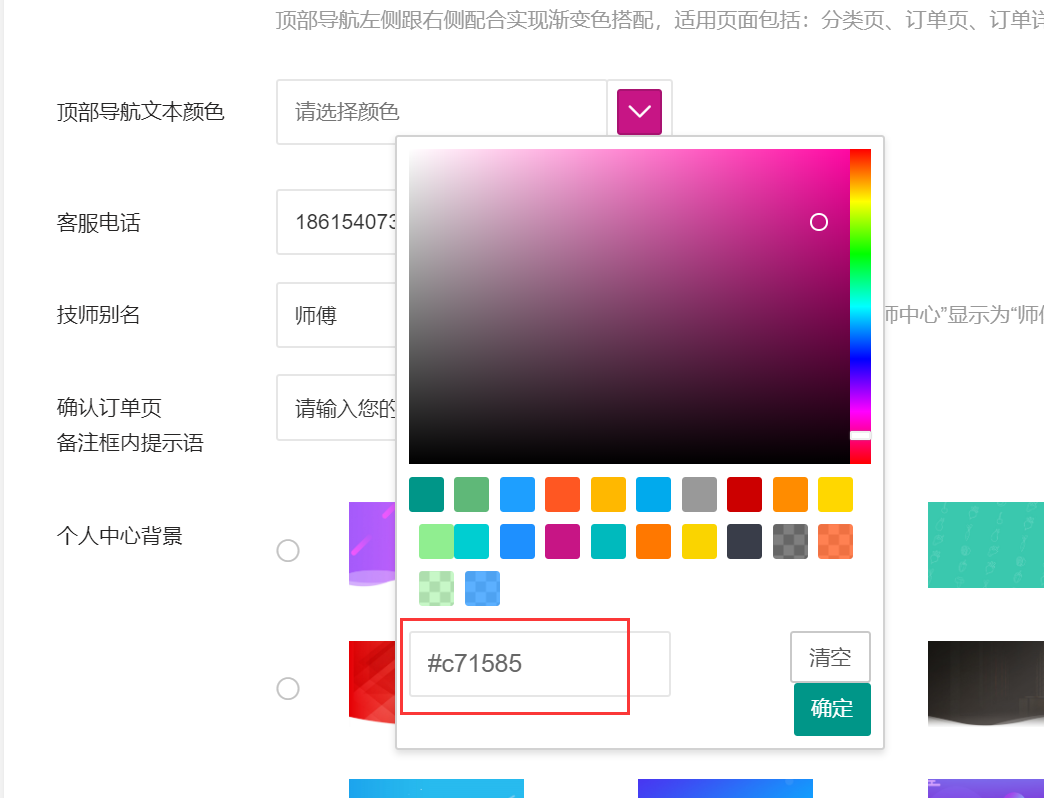The image size is (1044, 798).
Task: Pick the gold yellow swatch in second row
Action: [699, 541]
